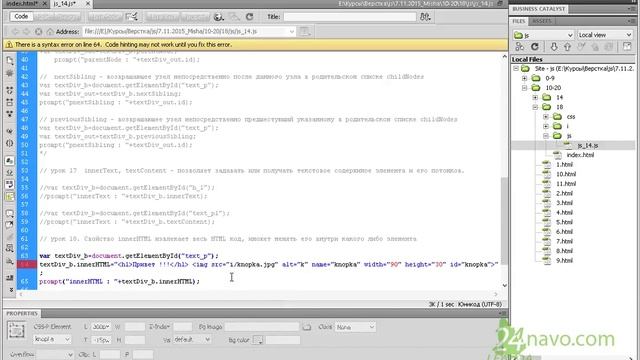Image resolution: width=640 pixels, height=360 pixels.
Task: Click the Z-Index input field
Action: 182,327
